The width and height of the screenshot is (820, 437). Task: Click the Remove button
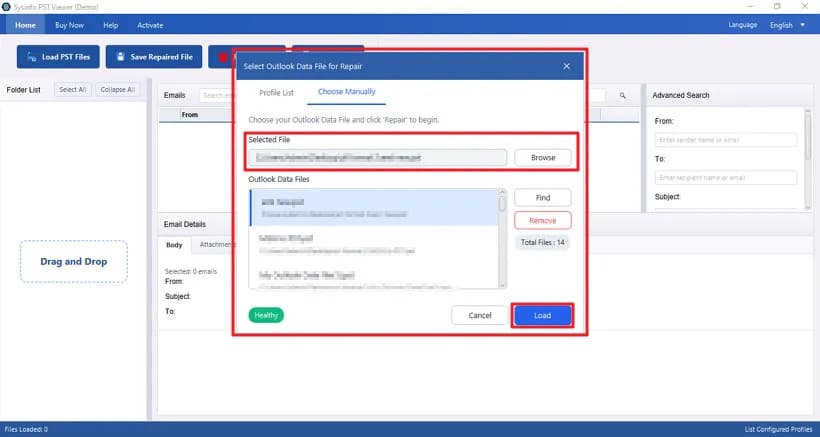[543, 221]
